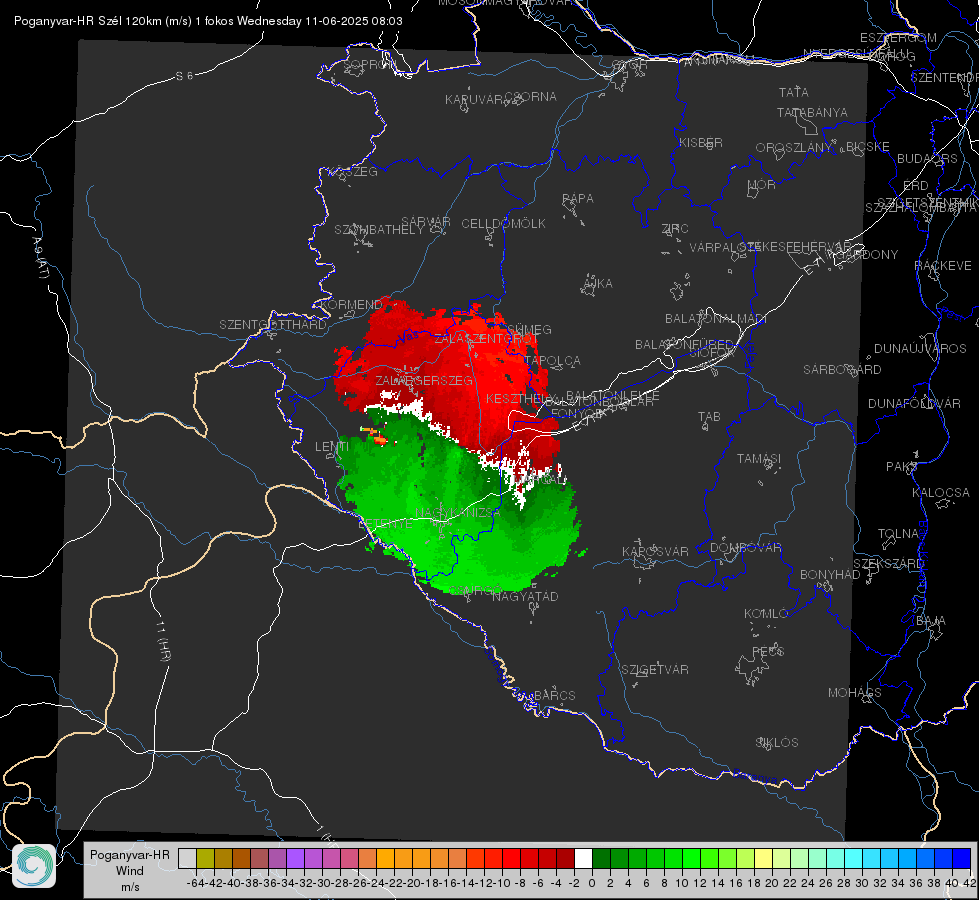Screen dimensions: 979x900
Task: Click the radar title text with the timestamp
Action: 208,21
